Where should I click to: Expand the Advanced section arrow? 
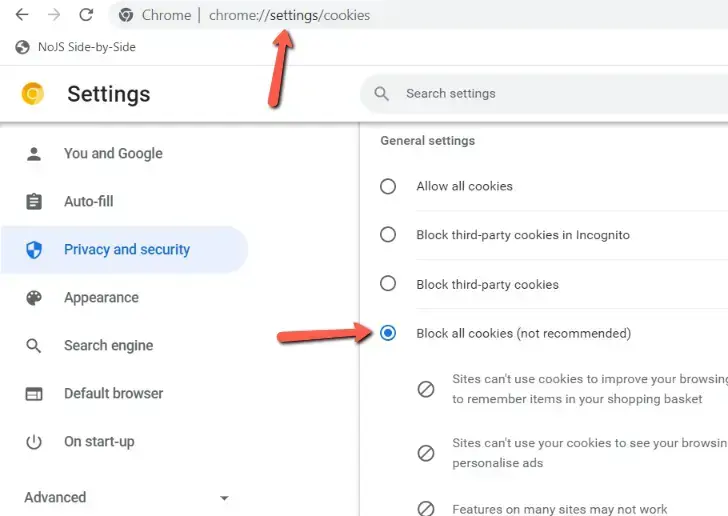coord(224,498)
